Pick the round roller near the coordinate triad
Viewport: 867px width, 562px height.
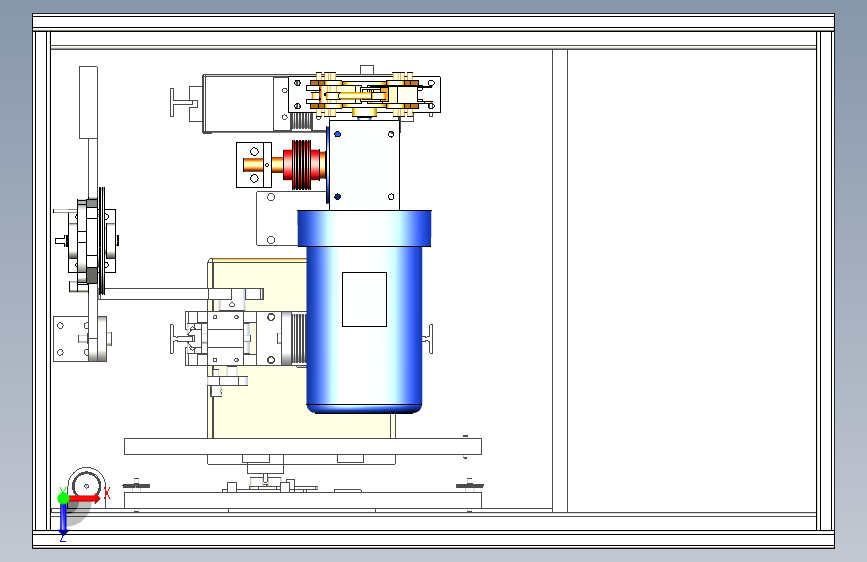pyautogui.click(x=87, y=486)
